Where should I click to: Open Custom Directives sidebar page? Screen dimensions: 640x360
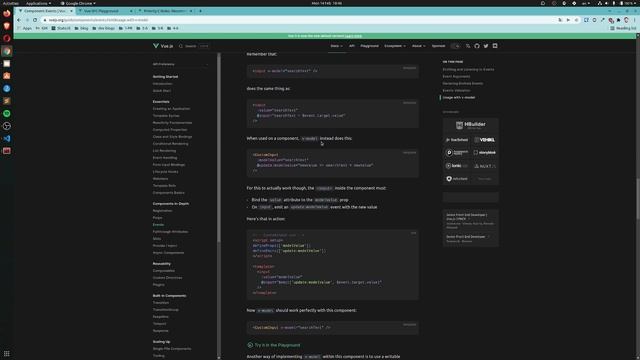[167, 278]
